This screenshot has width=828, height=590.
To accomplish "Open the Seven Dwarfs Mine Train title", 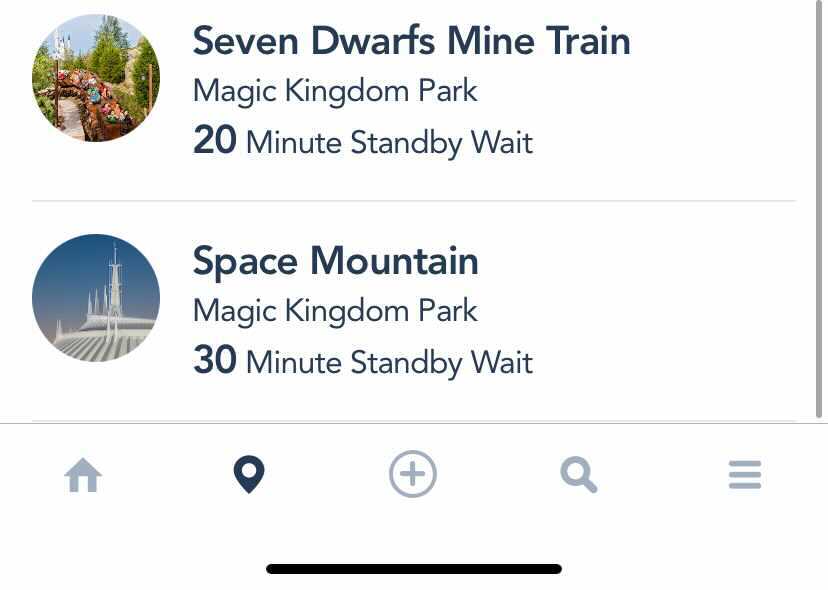I will (411, 41).
